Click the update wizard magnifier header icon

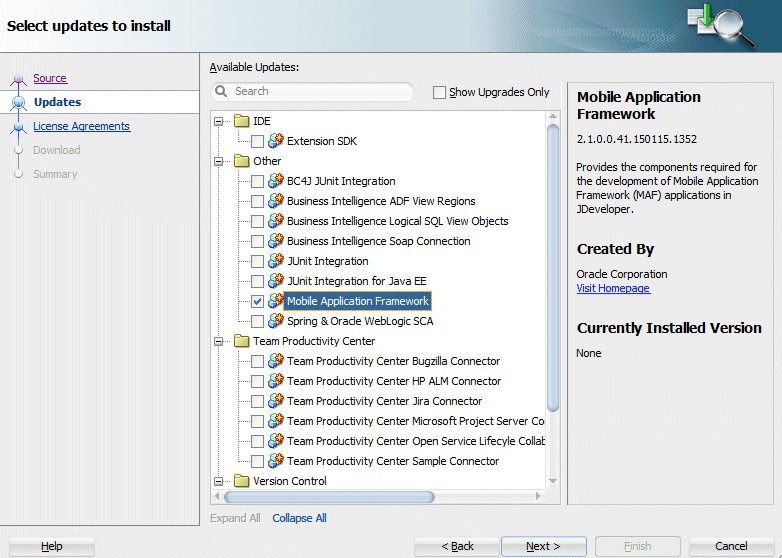point(721,25)
